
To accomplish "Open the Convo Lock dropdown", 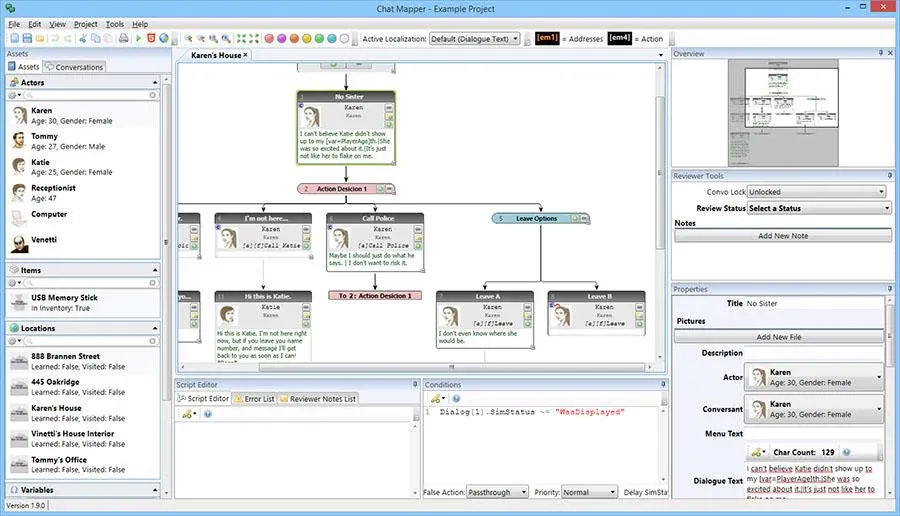I will 816,192.
